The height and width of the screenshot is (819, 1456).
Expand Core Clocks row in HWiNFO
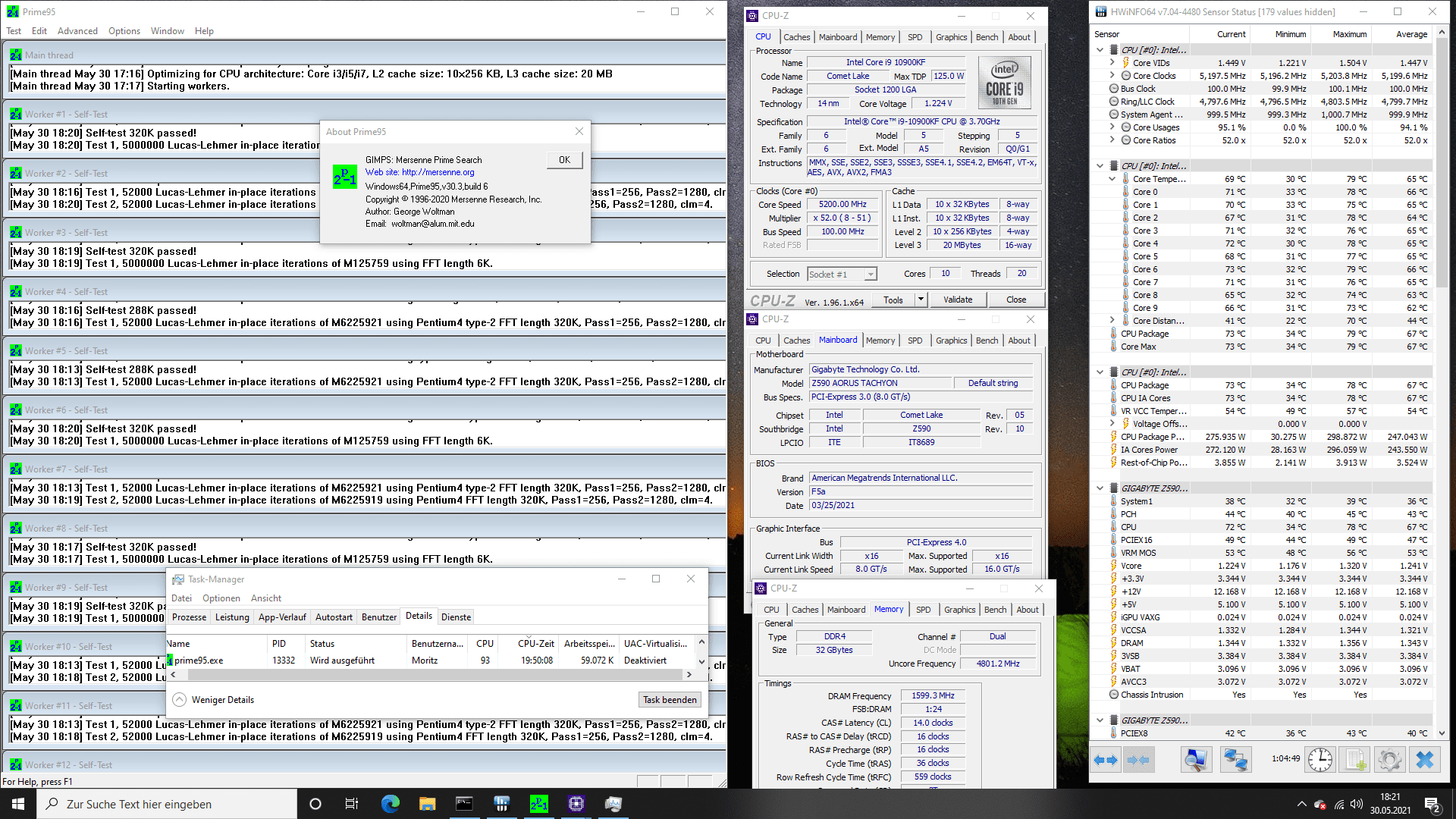coord(1112,76)
